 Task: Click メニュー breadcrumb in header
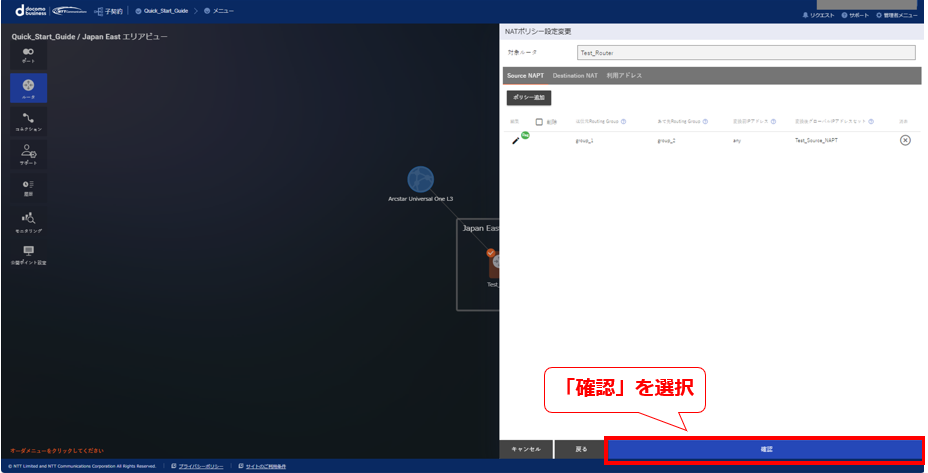point(219,11)
